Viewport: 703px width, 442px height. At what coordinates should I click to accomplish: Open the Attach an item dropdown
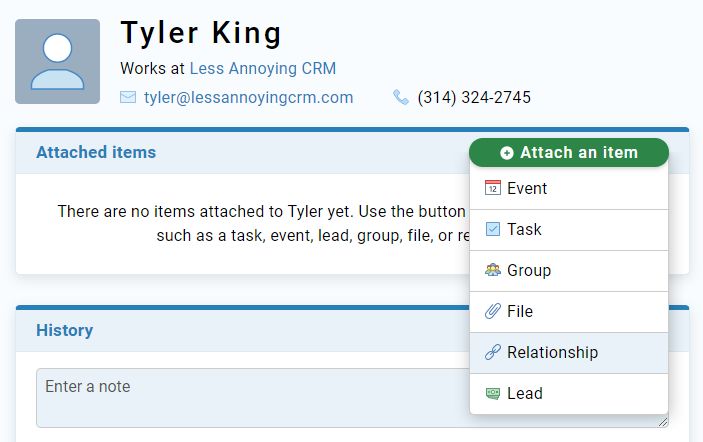[x=568, y=152]
